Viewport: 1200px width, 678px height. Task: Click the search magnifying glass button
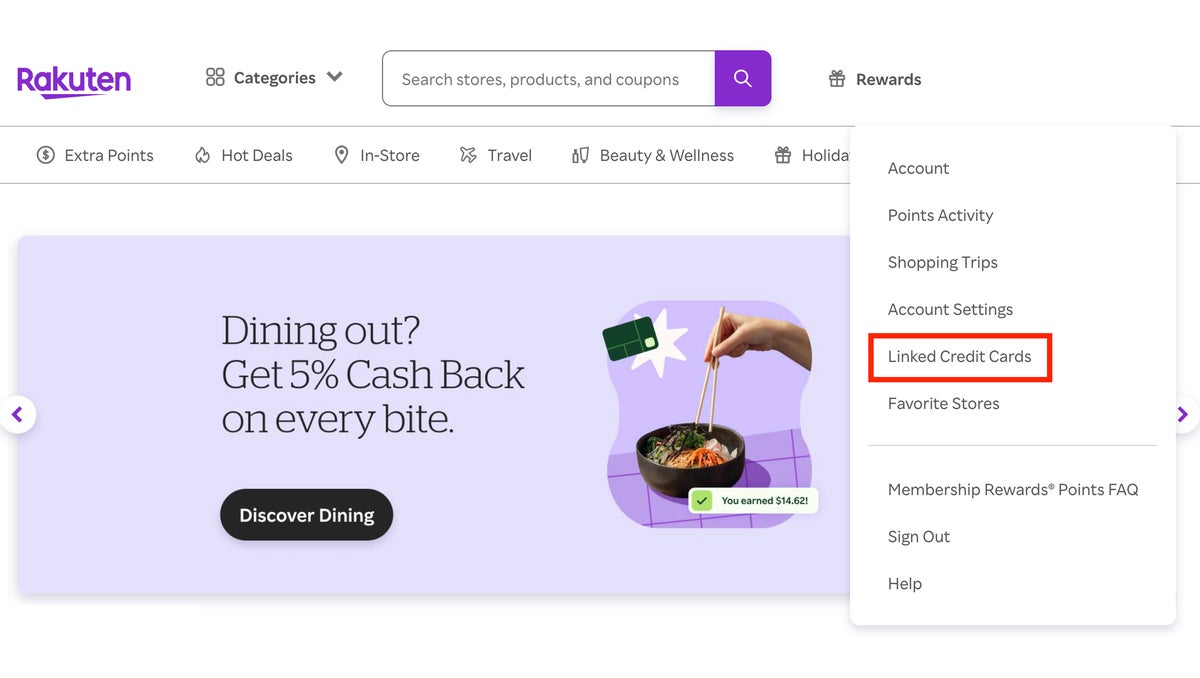[743, 78]
